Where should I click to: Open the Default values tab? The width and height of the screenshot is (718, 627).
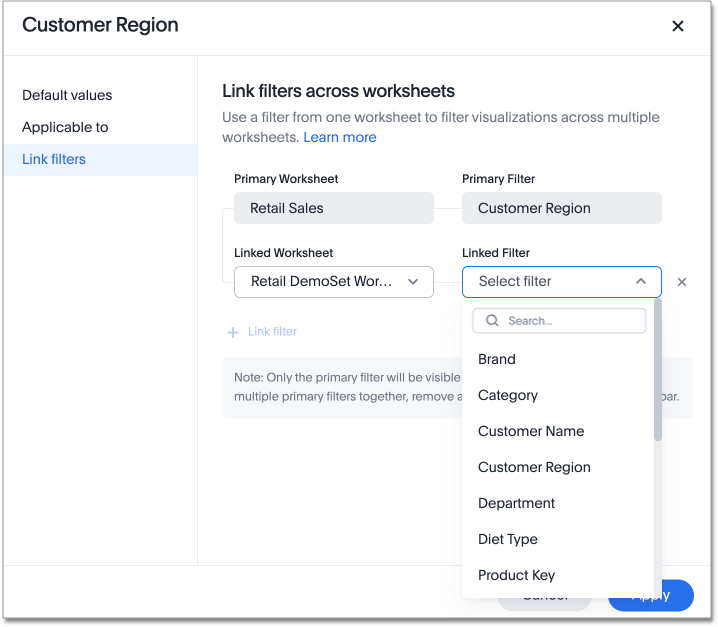tap(67, 95)
